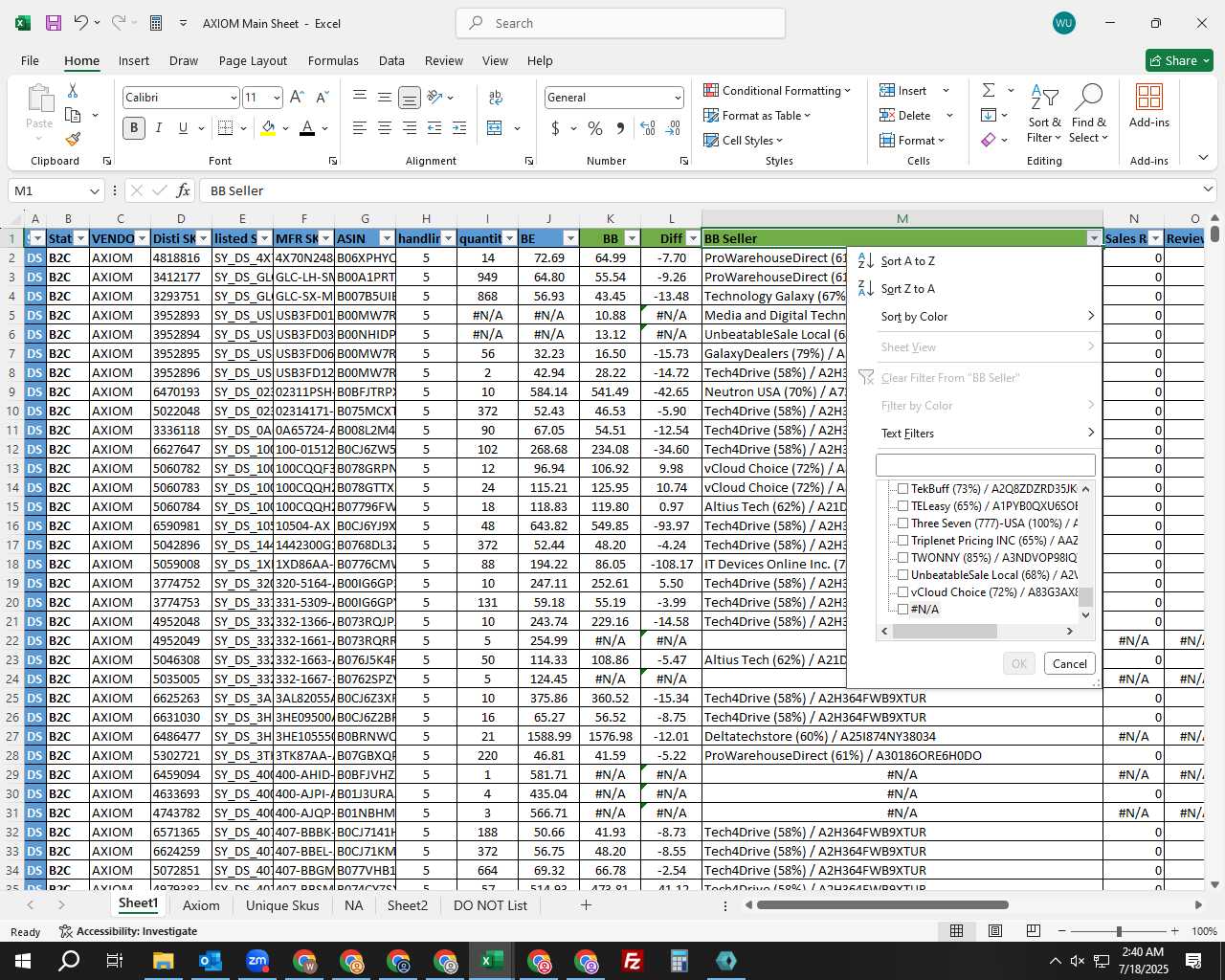The height and width of the screenshot is (980, 1225).
Task: Check the #N/A filter checkbox
Action: point(902,610)
